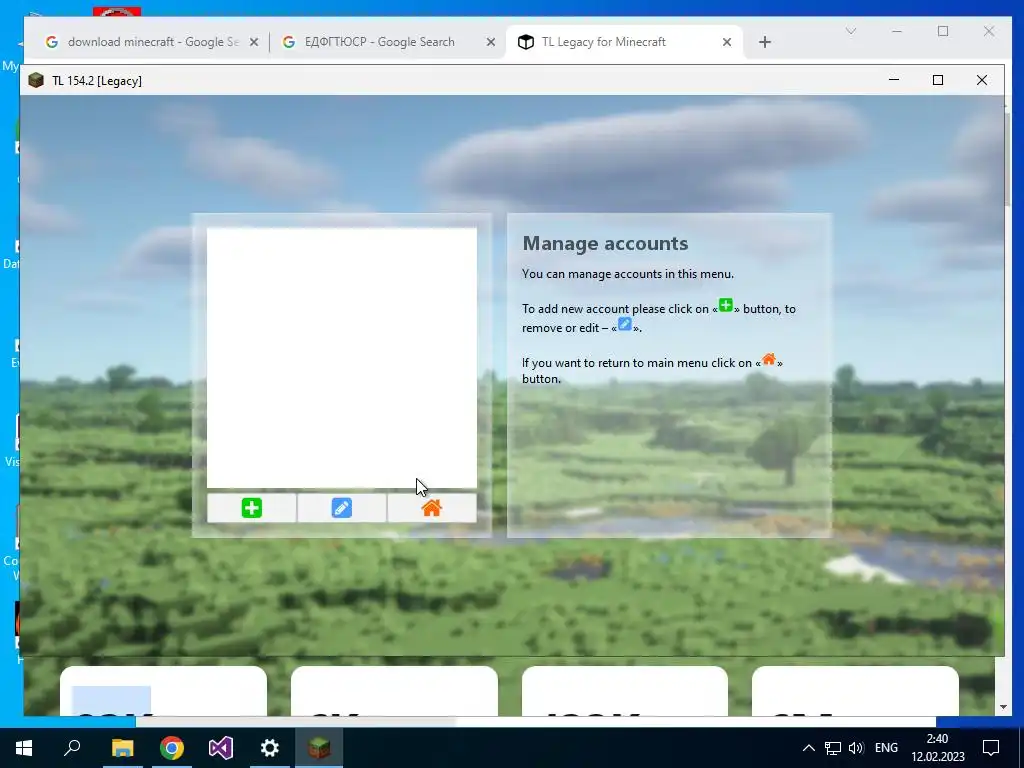This screenshot has height=768, width=1024.
Task: Open the volume control tray icon
Action: click(856, 748)
